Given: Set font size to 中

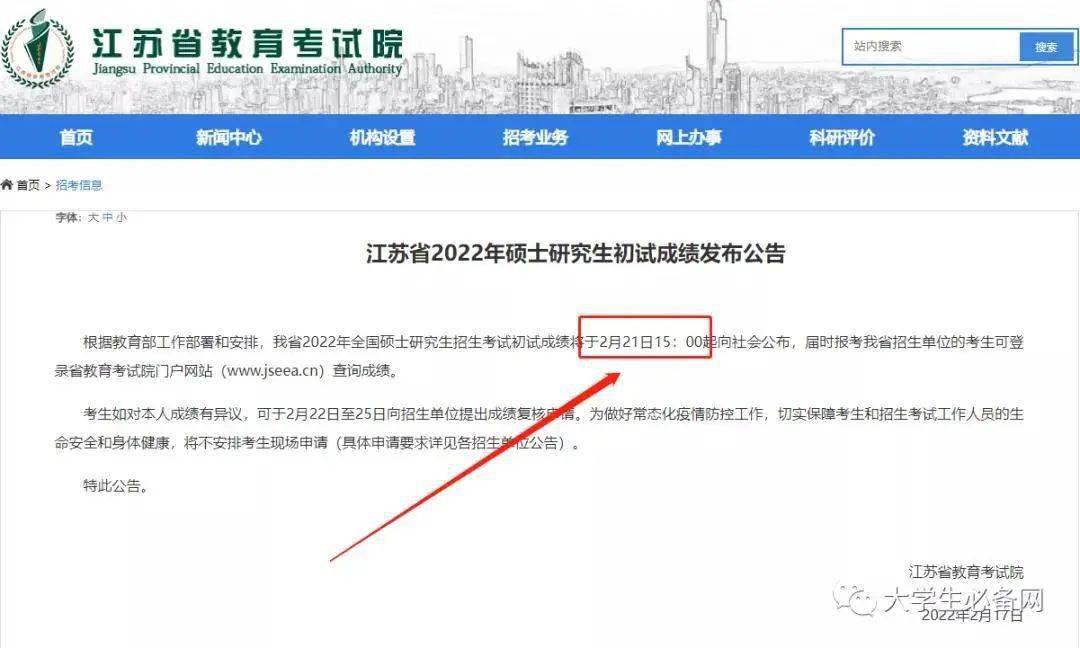Looking at the screenshot, I should click(x=107, y=218).
